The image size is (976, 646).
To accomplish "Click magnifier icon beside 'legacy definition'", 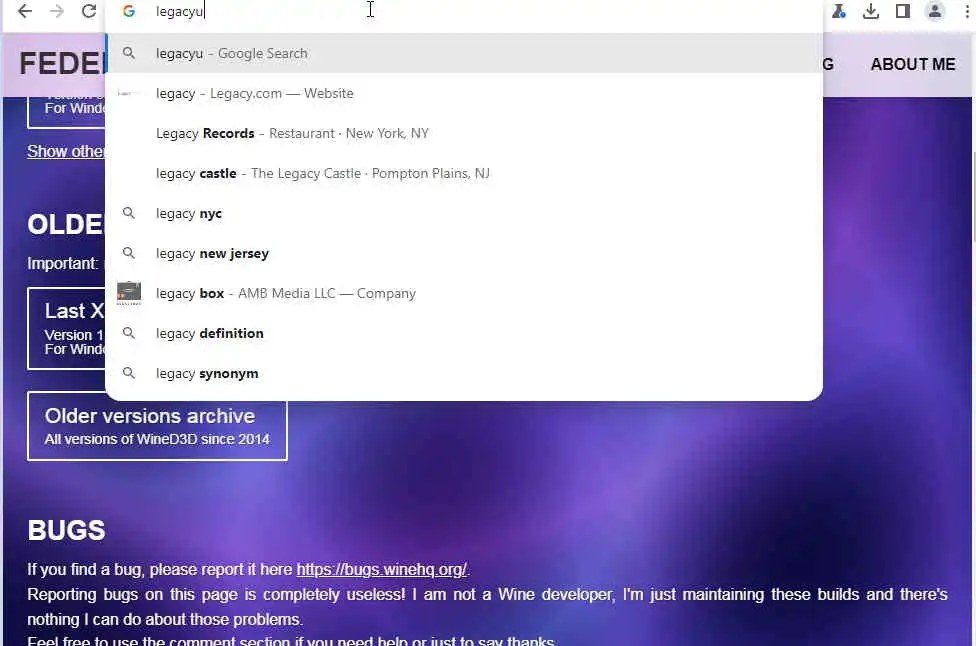I will (129, 333).
